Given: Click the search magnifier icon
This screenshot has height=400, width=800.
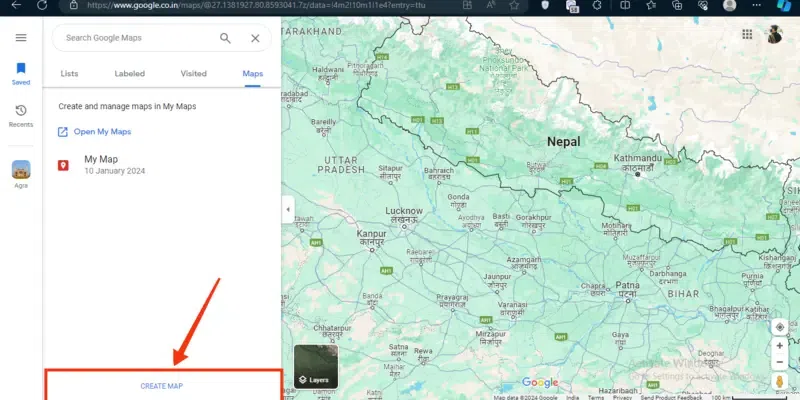Looking at the screenshot, I should (x=225, y=38).
